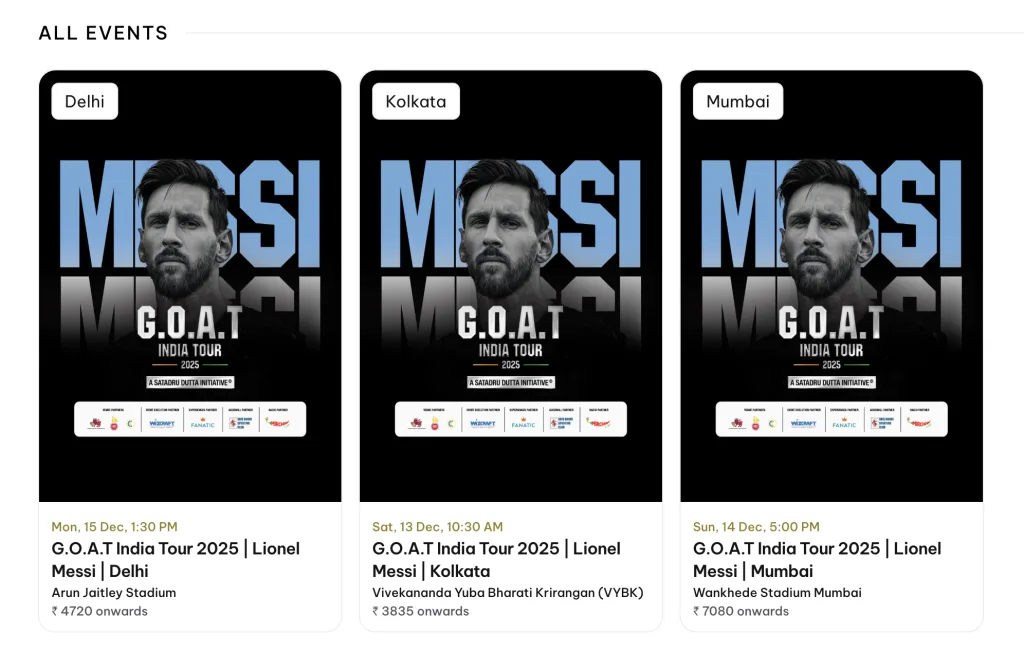The width and height of the screenshot is (1024, 671).
Task: Click the ₹ 7080 onwards price text
Action: [740, 611]
